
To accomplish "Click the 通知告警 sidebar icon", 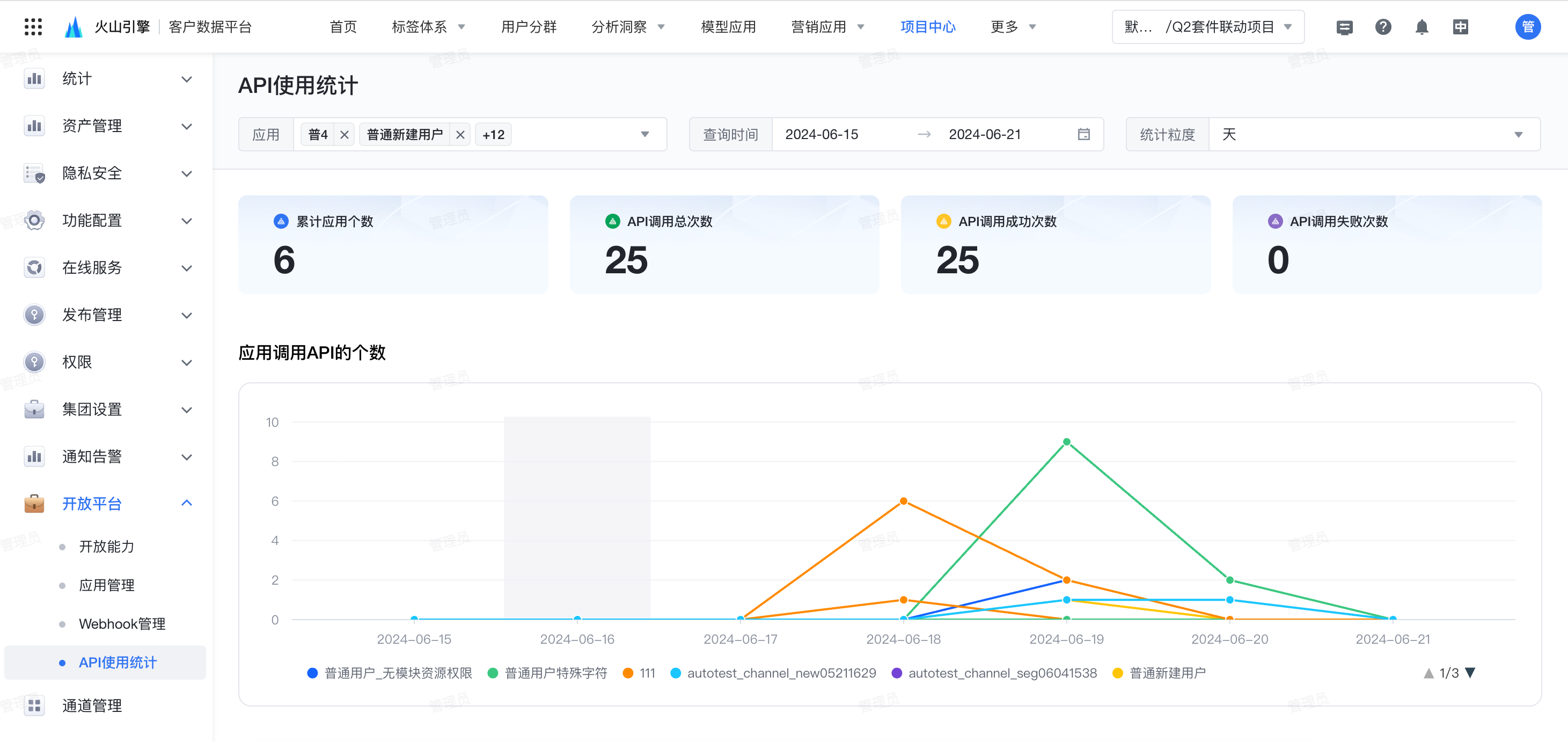I will 34,456.
